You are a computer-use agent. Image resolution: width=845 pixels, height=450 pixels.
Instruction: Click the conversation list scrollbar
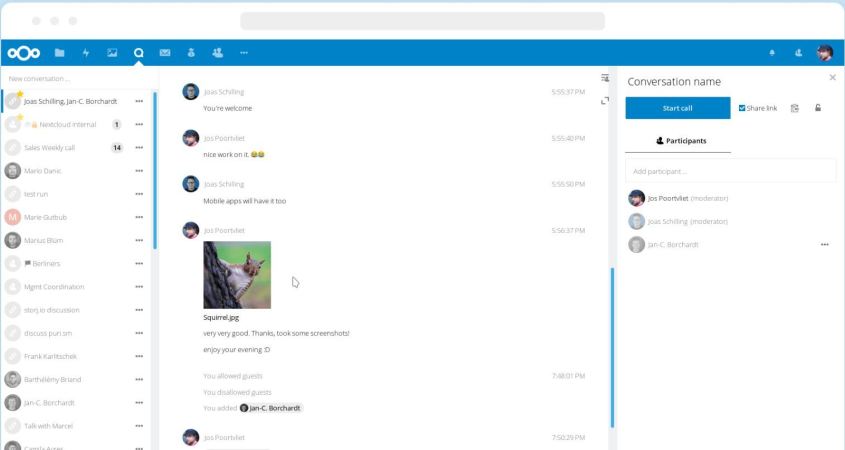point(155,170)
